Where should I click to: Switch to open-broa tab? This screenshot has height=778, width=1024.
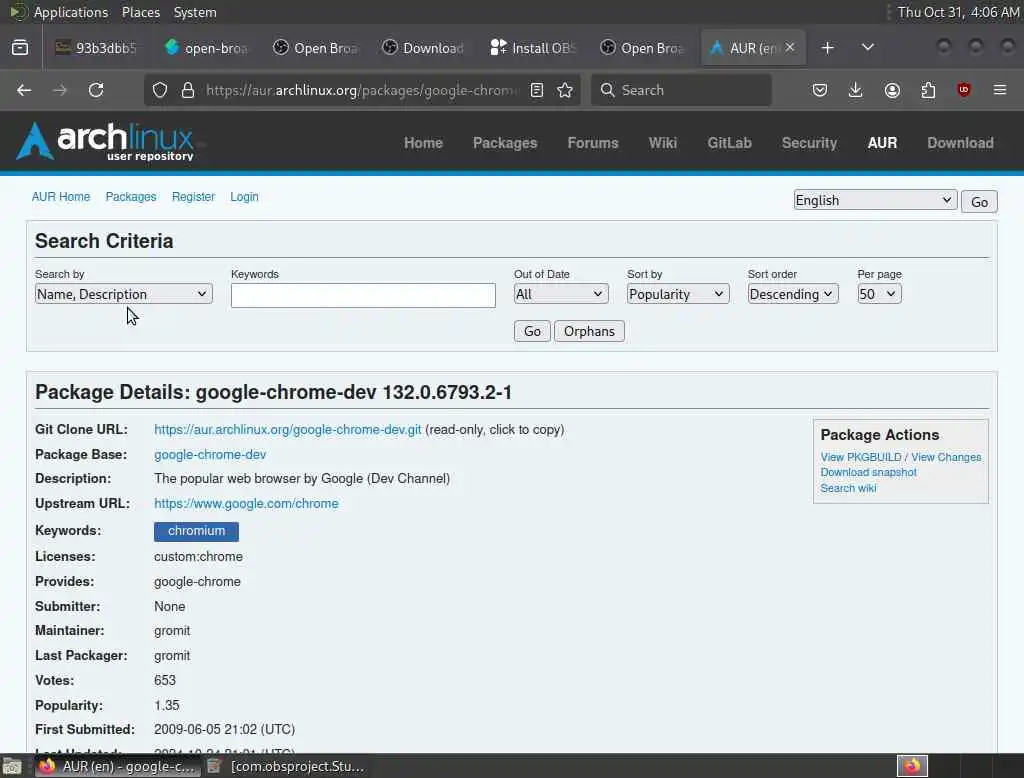(206, 48)
